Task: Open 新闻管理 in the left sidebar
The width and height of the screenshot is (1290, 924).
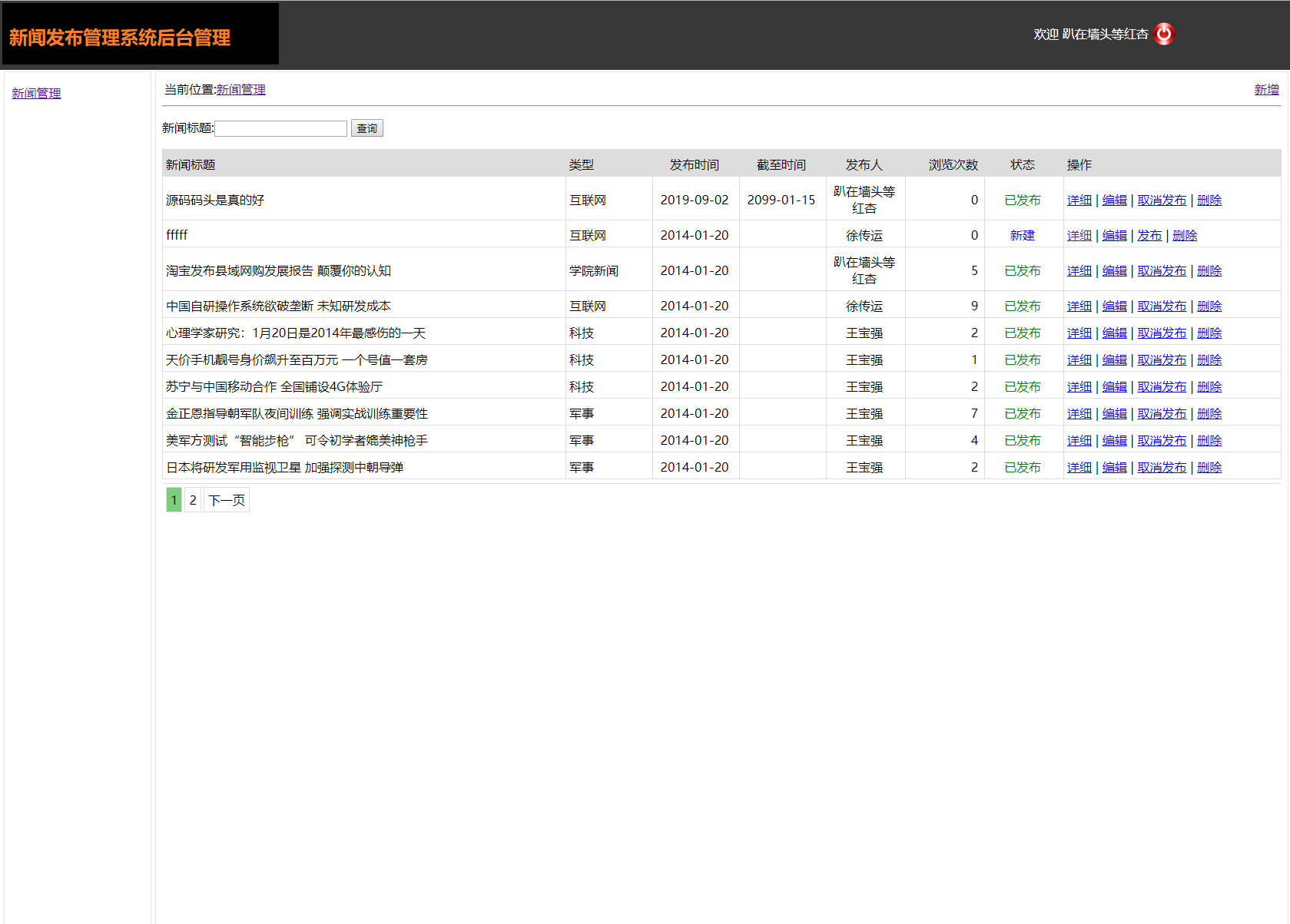Action: pyautogui.click(x=36, y=93)
